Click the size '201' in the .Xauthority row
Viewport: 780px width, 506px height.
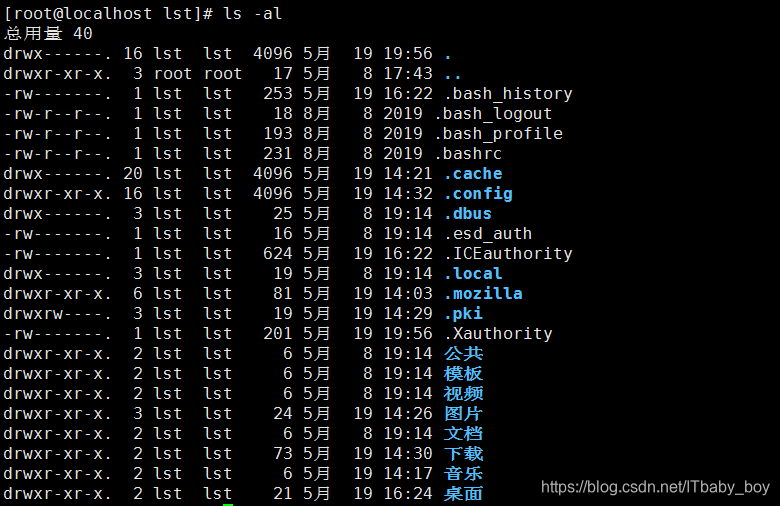[x=278, y=333]
